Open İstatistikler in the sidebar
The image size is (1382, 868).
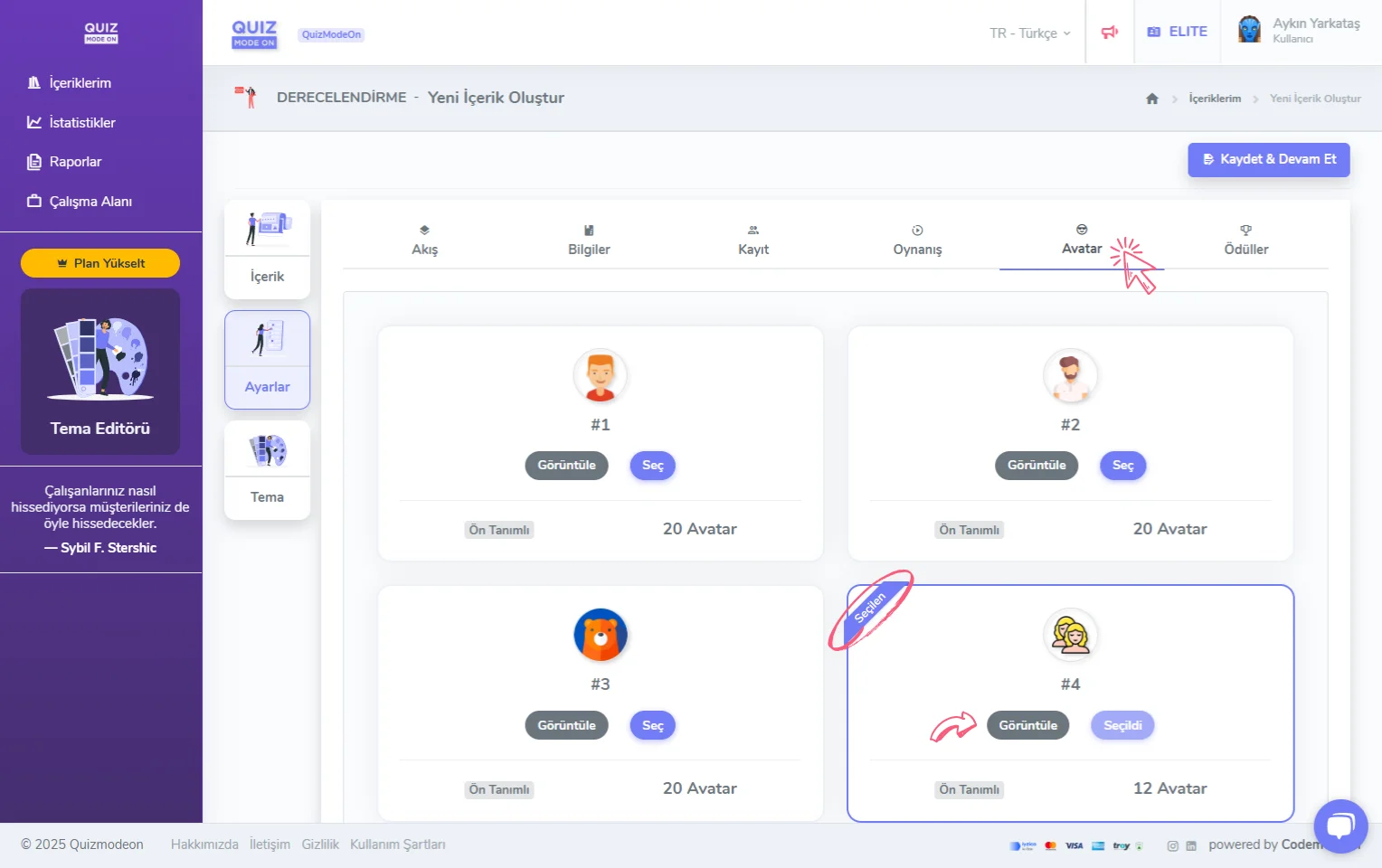[x=81, y=123]
